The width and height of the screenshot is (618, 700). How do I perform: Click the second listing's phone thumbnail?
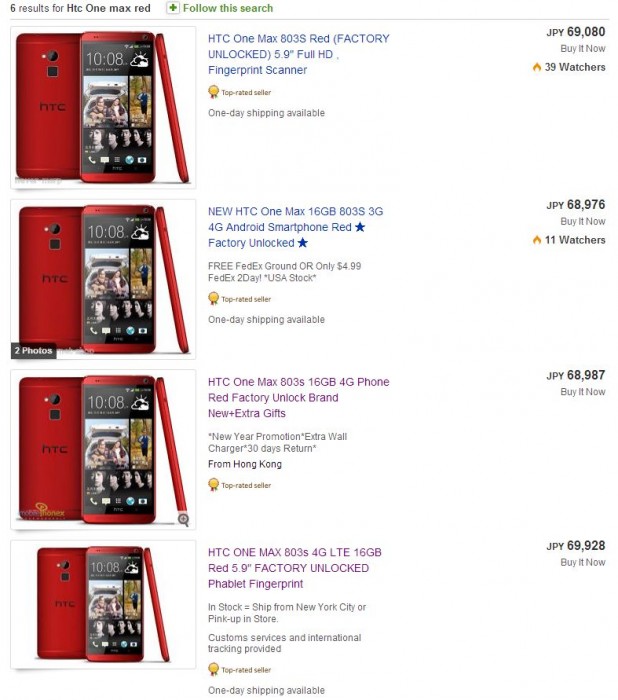103,279
